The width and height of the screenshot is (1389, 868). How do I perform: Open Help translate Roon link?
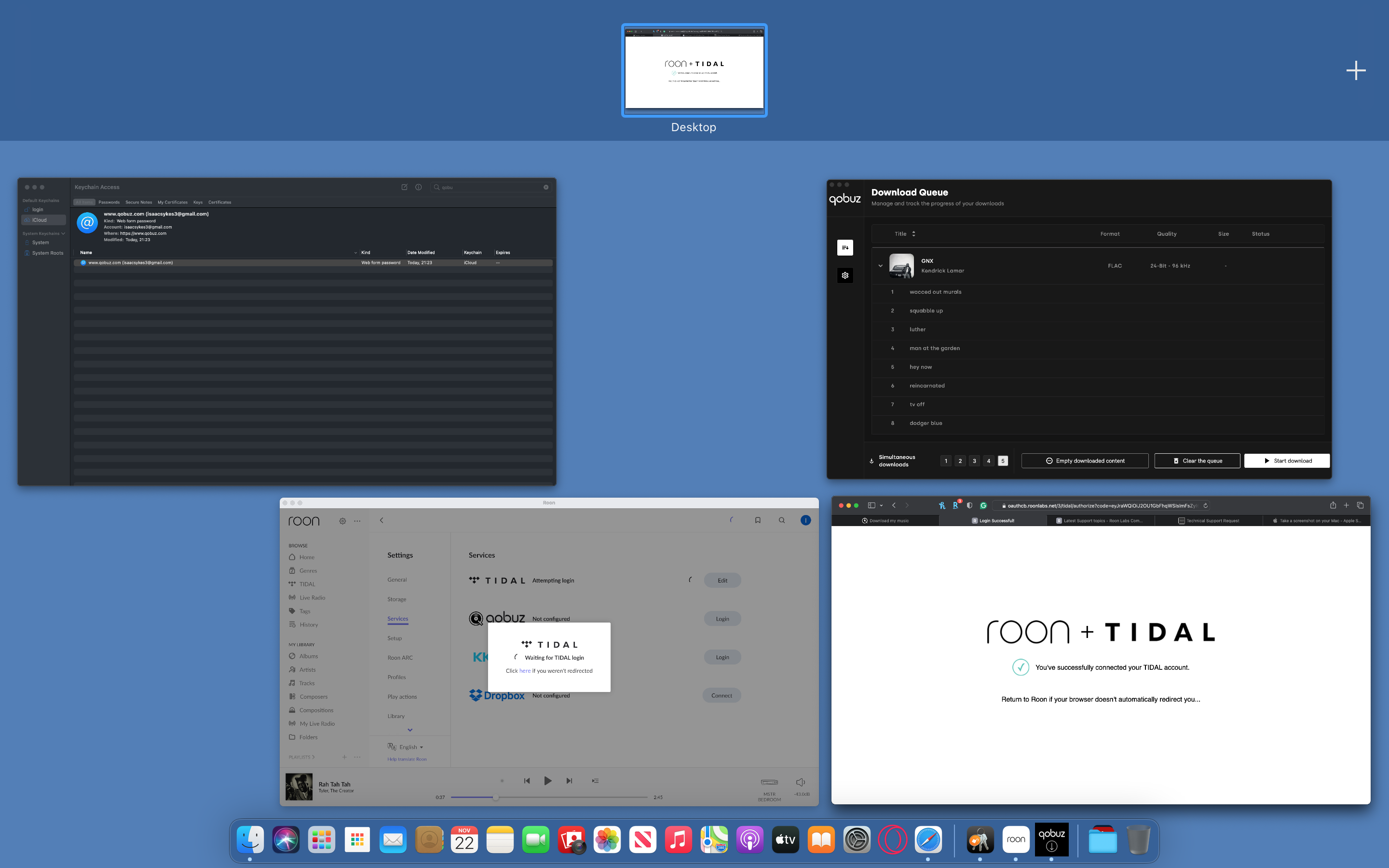point(407,759)
